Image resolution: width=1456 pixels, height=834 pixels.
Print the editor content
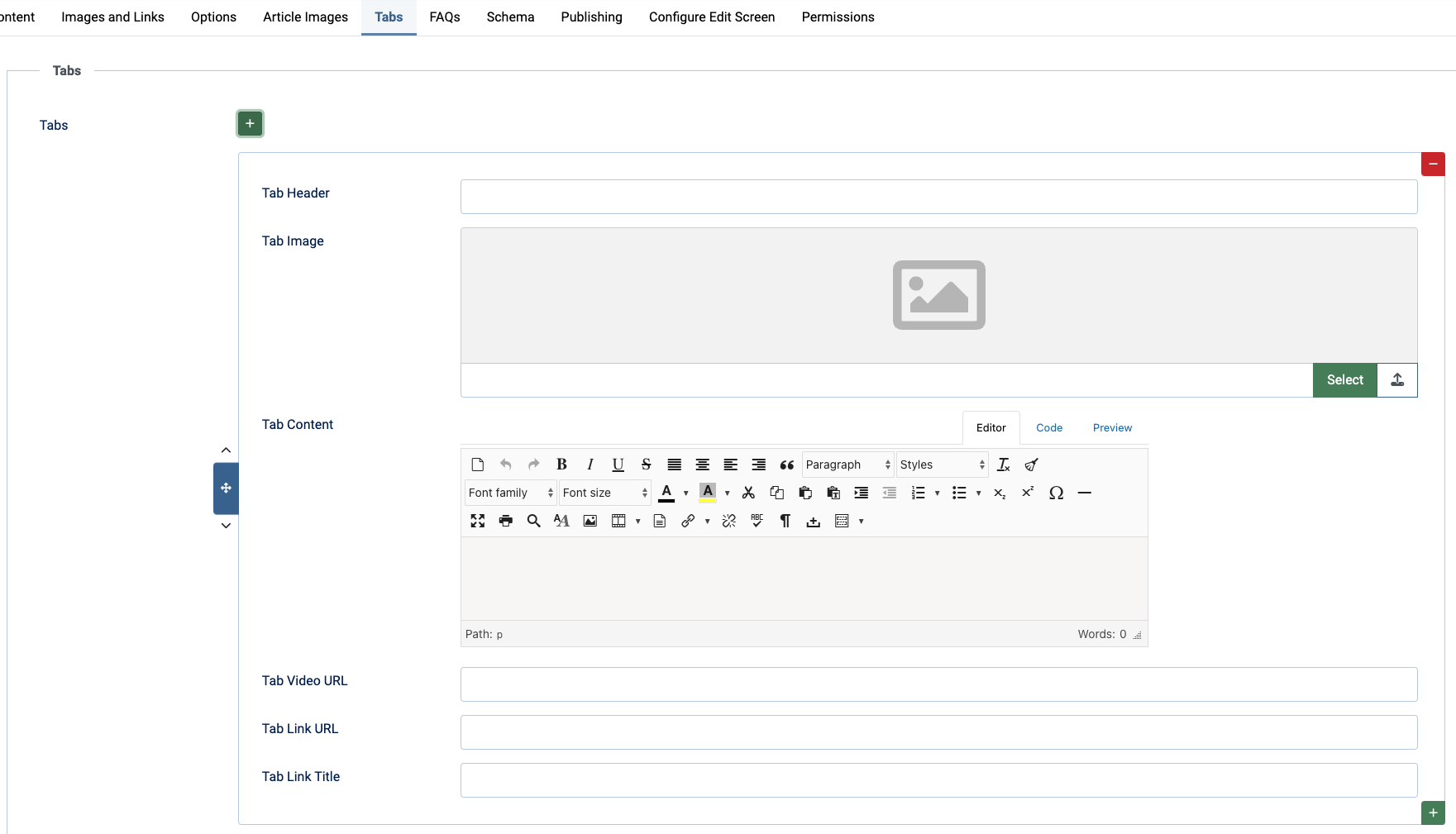(506, 521)
